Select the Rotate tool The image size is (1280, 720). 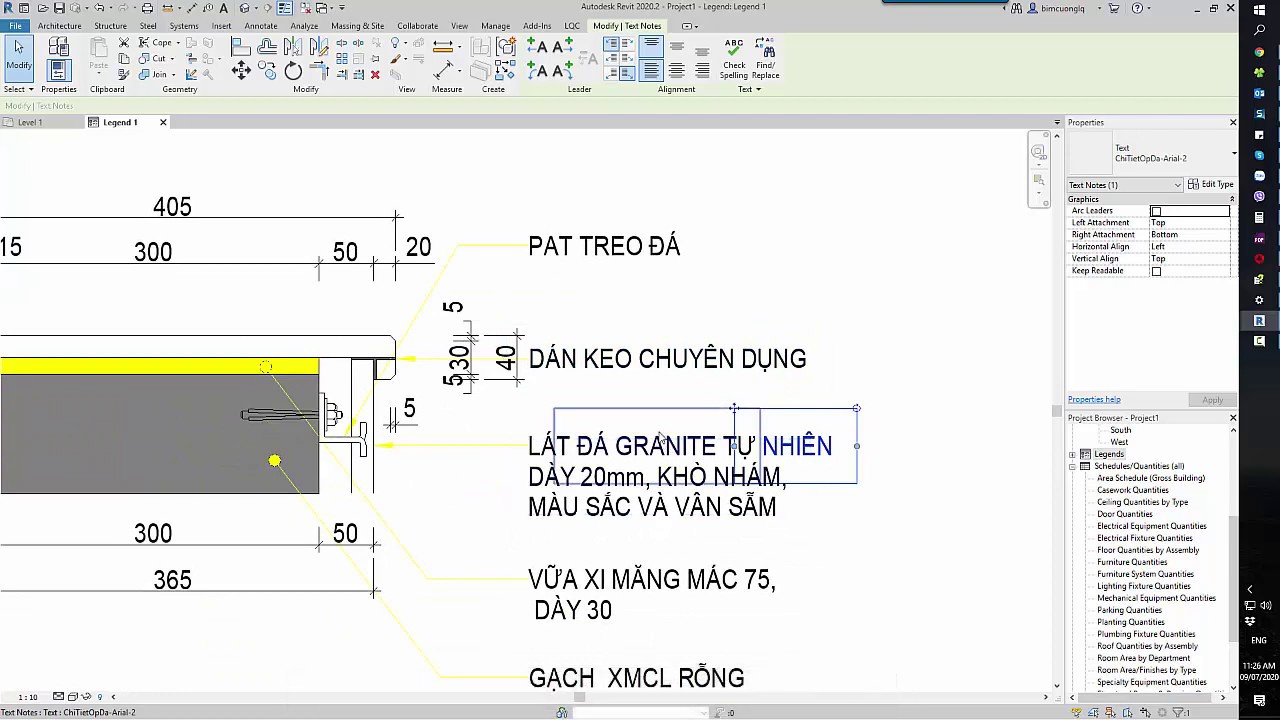click(293, 70)
